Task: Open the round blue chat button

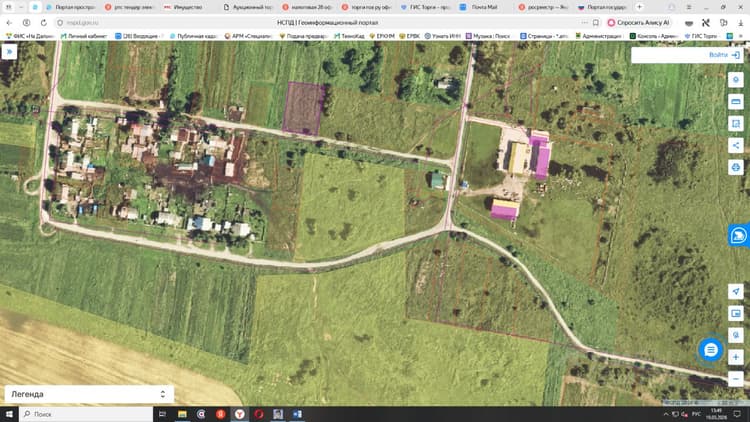Action: tap(710, 350)
